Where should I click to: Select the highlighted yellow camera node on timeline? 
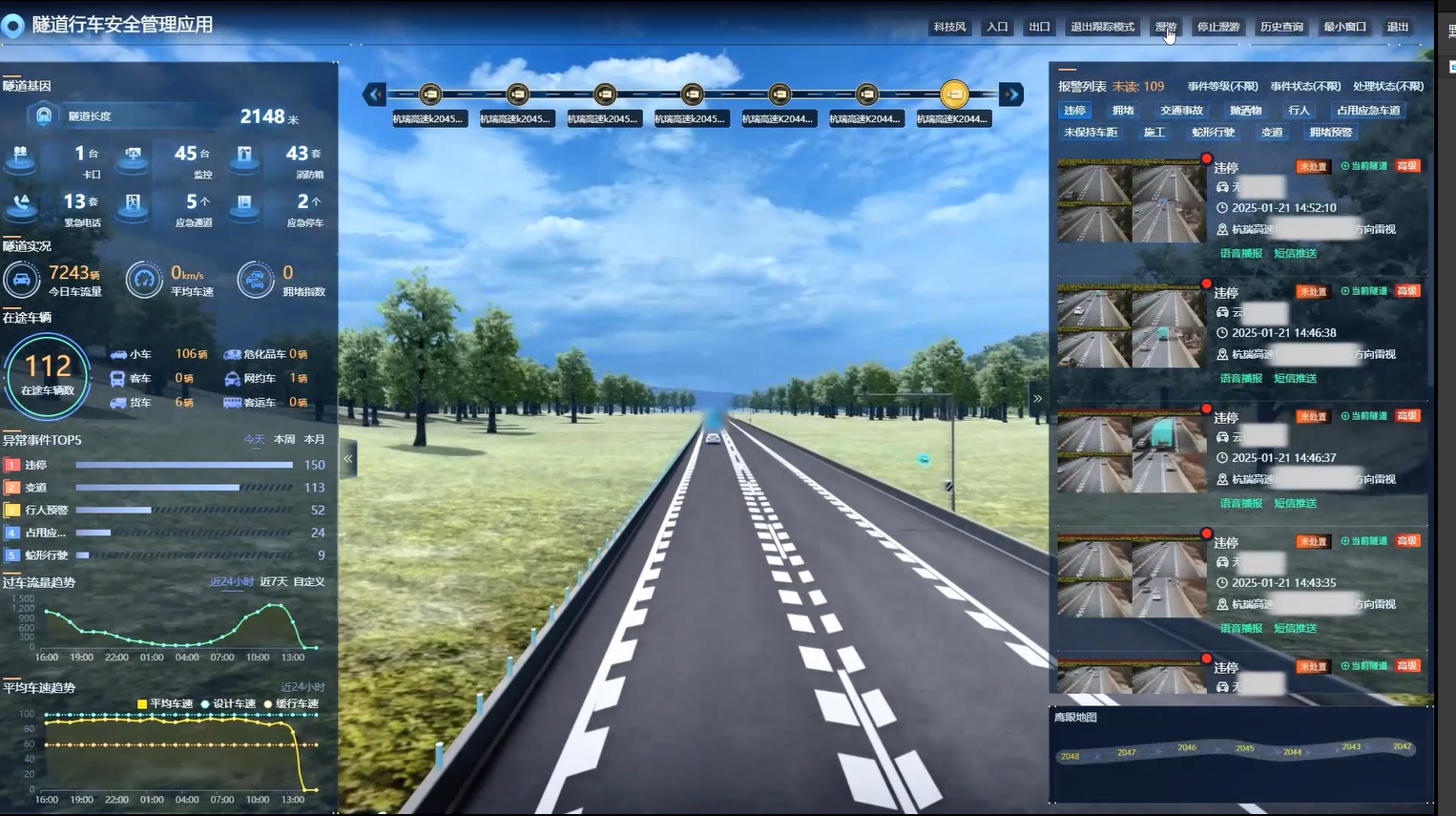coord(954,94)
